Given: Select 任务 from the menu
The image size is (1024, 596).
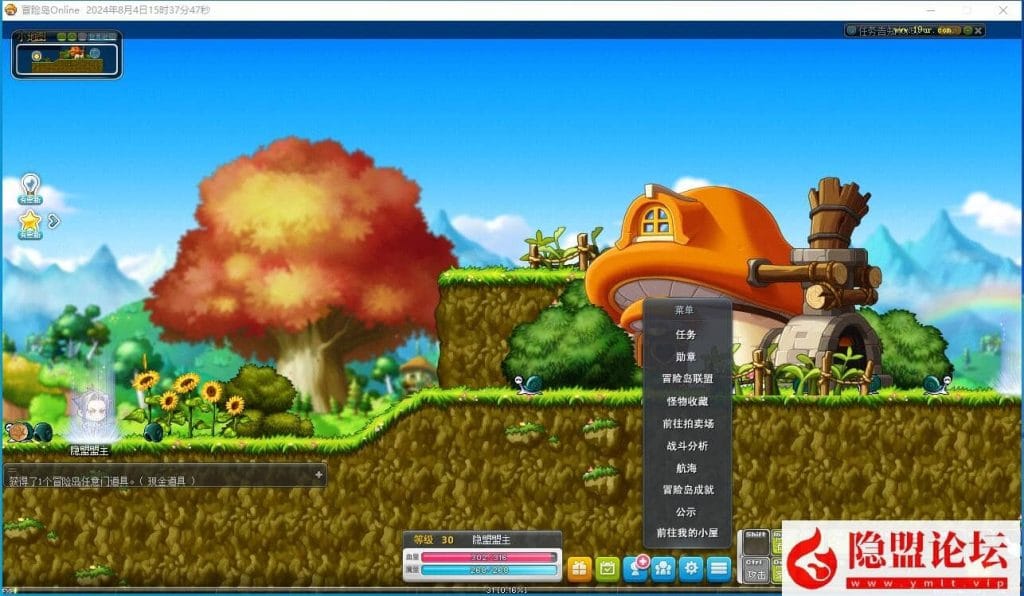Looking at the screenshot, I should tap(686, 334).
